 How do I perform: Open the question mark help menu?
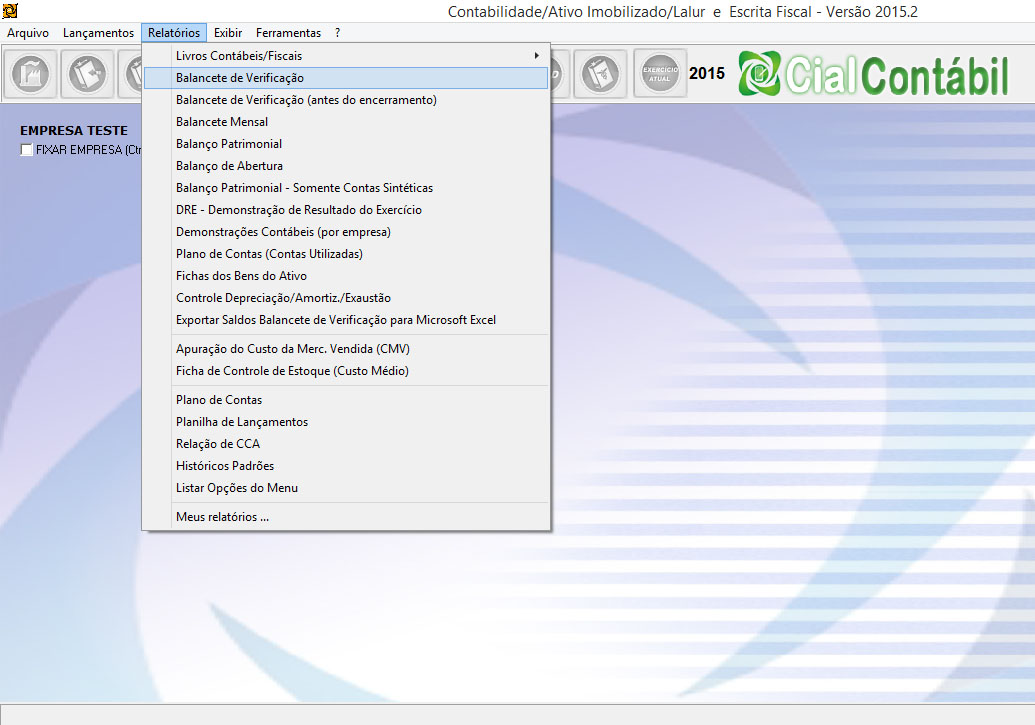pyautogui.click(x=338, y=33)
